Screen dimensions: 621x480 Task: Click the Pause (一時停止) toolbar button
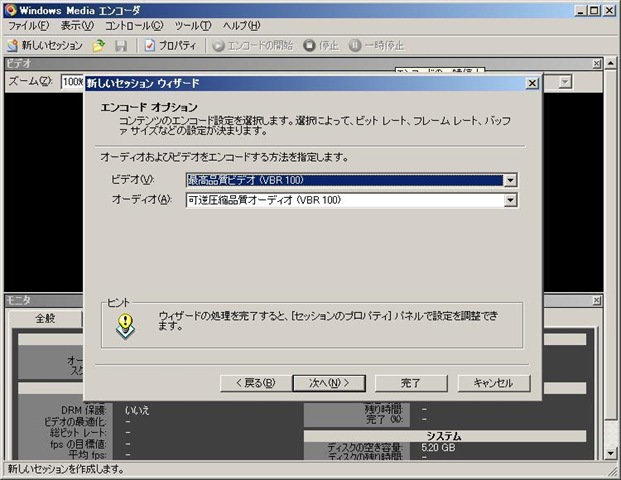pyautogui.click(x=376, y=46)
